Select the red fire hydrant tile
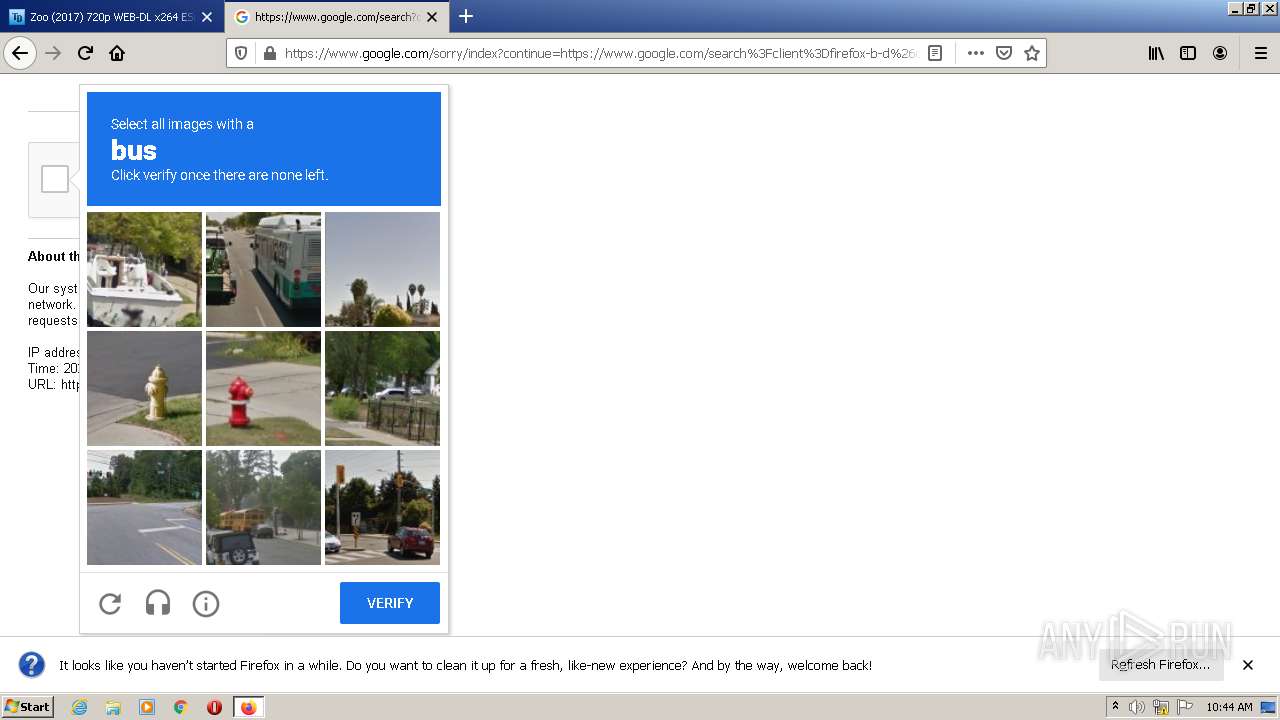 point(263,388)
